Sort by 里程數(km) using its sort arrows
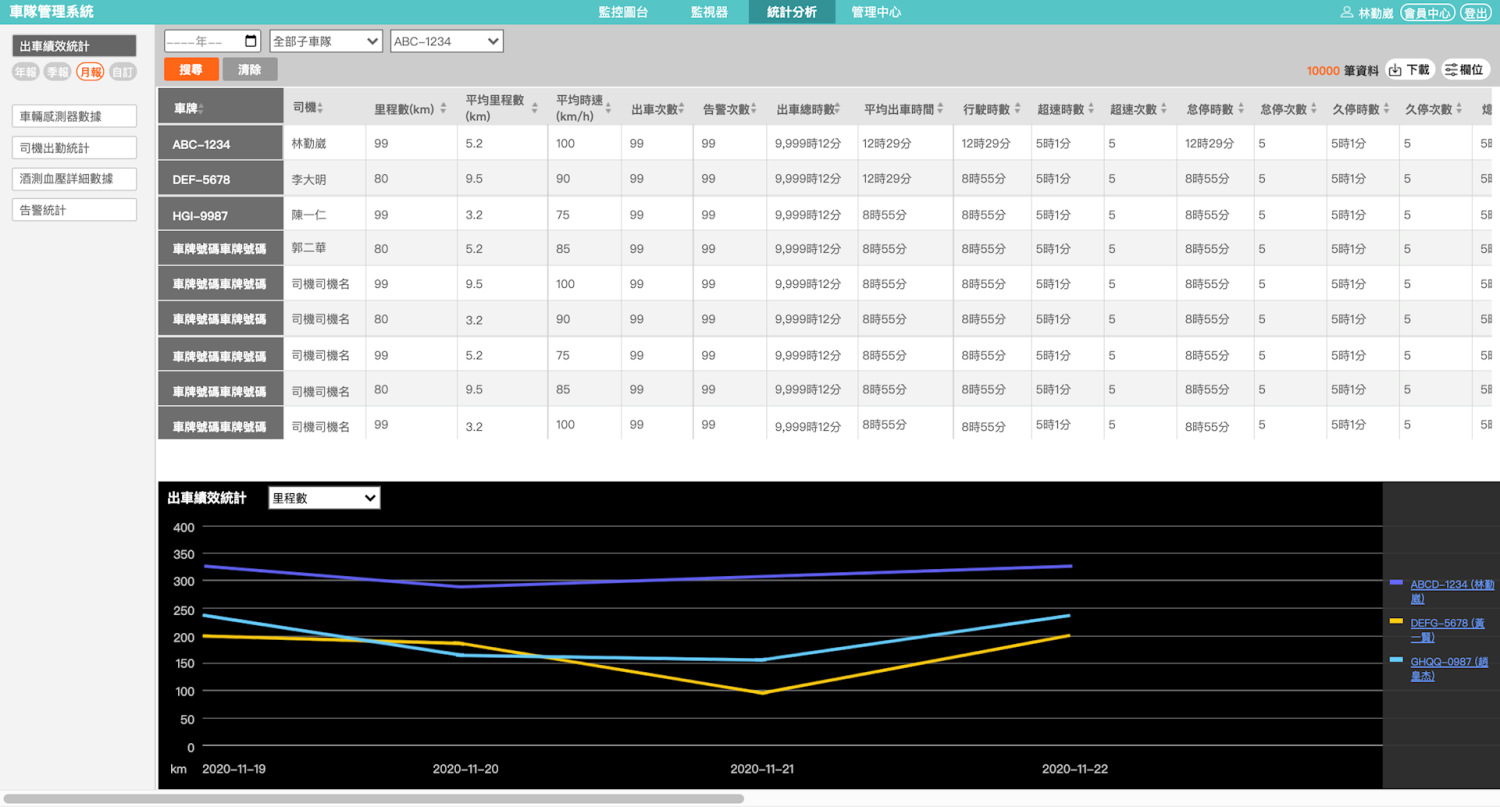 pos(443,108)
